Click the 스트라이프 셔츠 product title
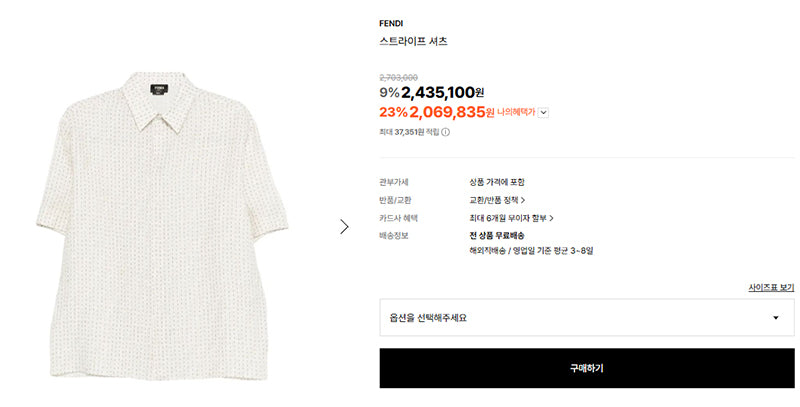 pyautogui.click(x=413, y=41)
